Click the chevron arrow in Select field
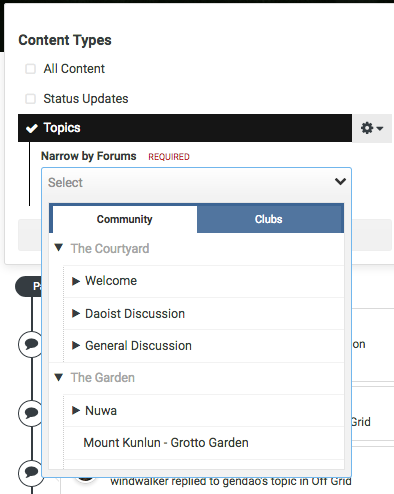394x494 pixels. click(340, 181)
